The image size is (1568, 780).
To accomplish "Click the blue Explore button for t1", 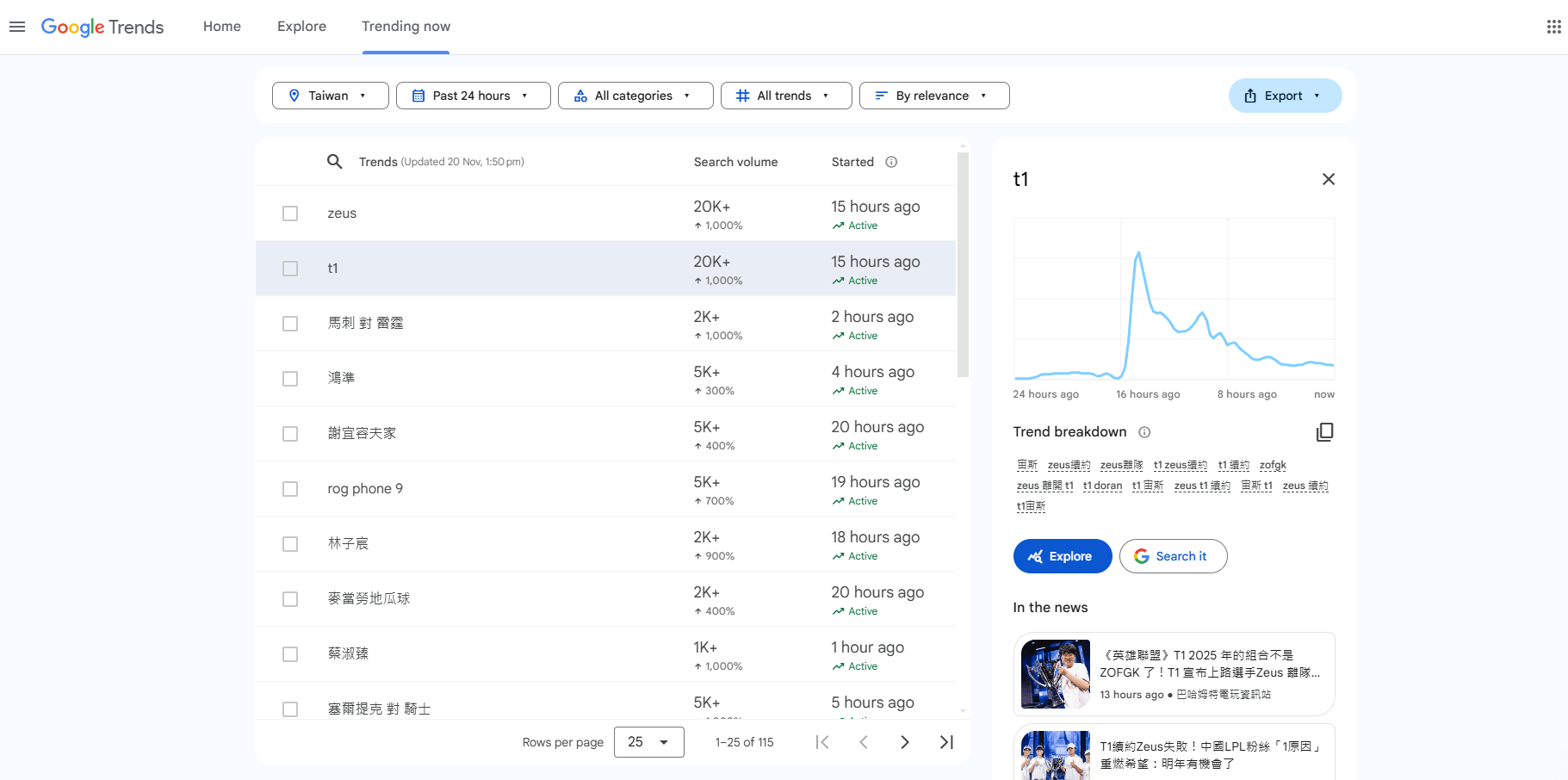I will 1063,556.
